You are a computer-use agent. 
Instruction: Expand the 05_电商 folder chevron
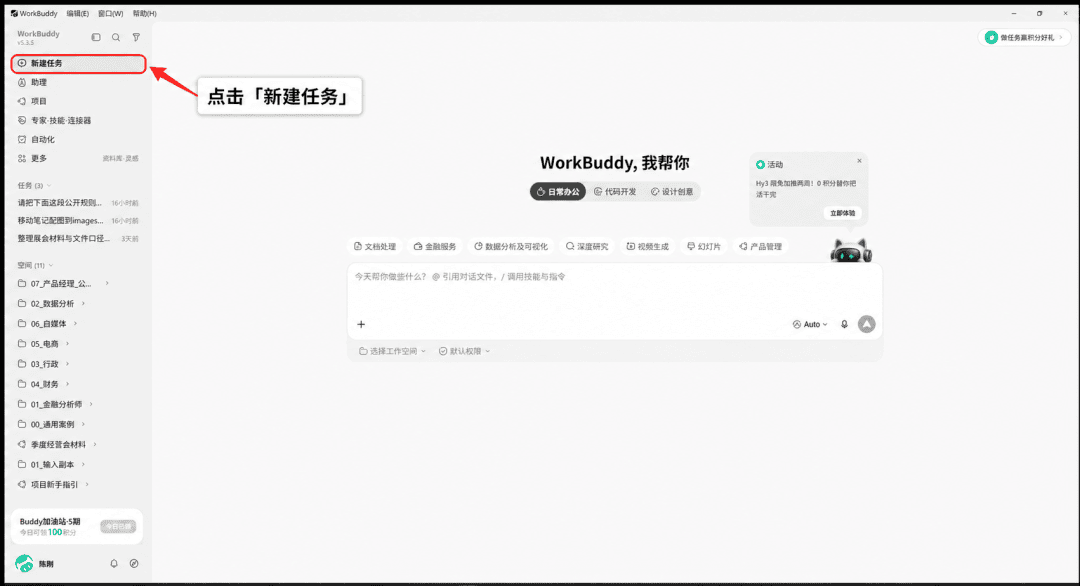click(x=68, y=344)
